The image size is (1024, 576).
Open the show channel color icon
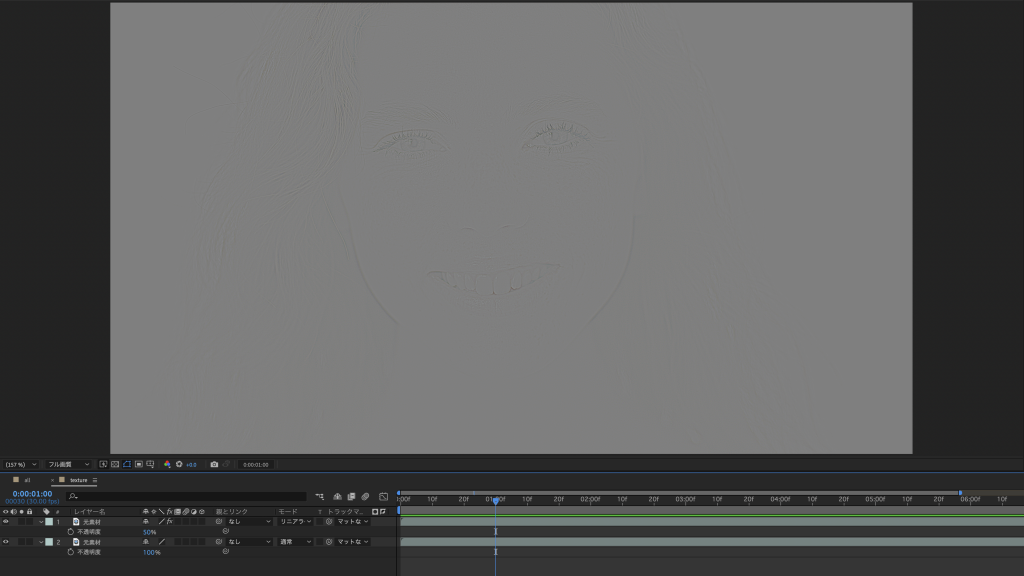coord(167,464)
